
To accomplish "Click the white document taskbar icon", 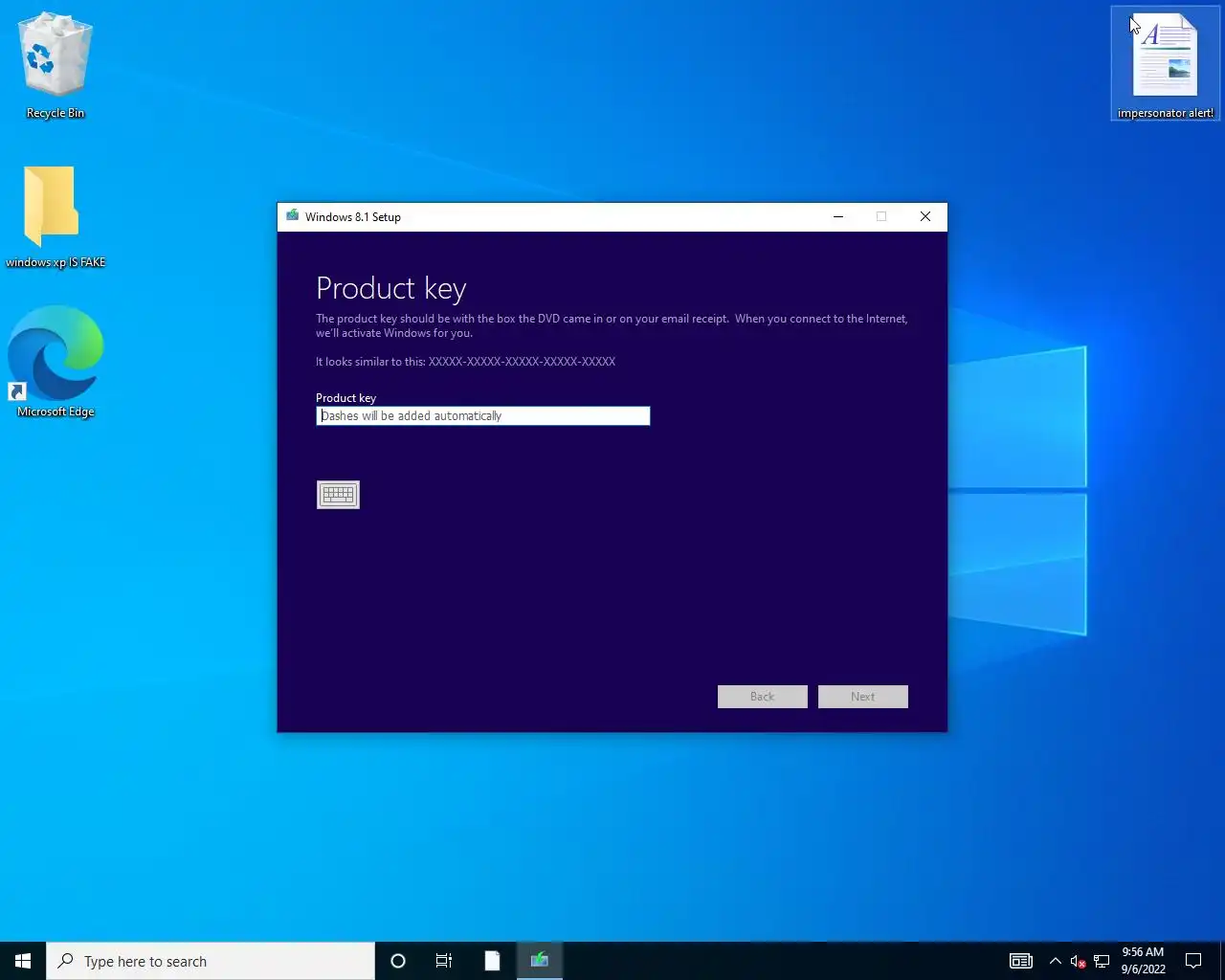I will click(x=492, y=961).
